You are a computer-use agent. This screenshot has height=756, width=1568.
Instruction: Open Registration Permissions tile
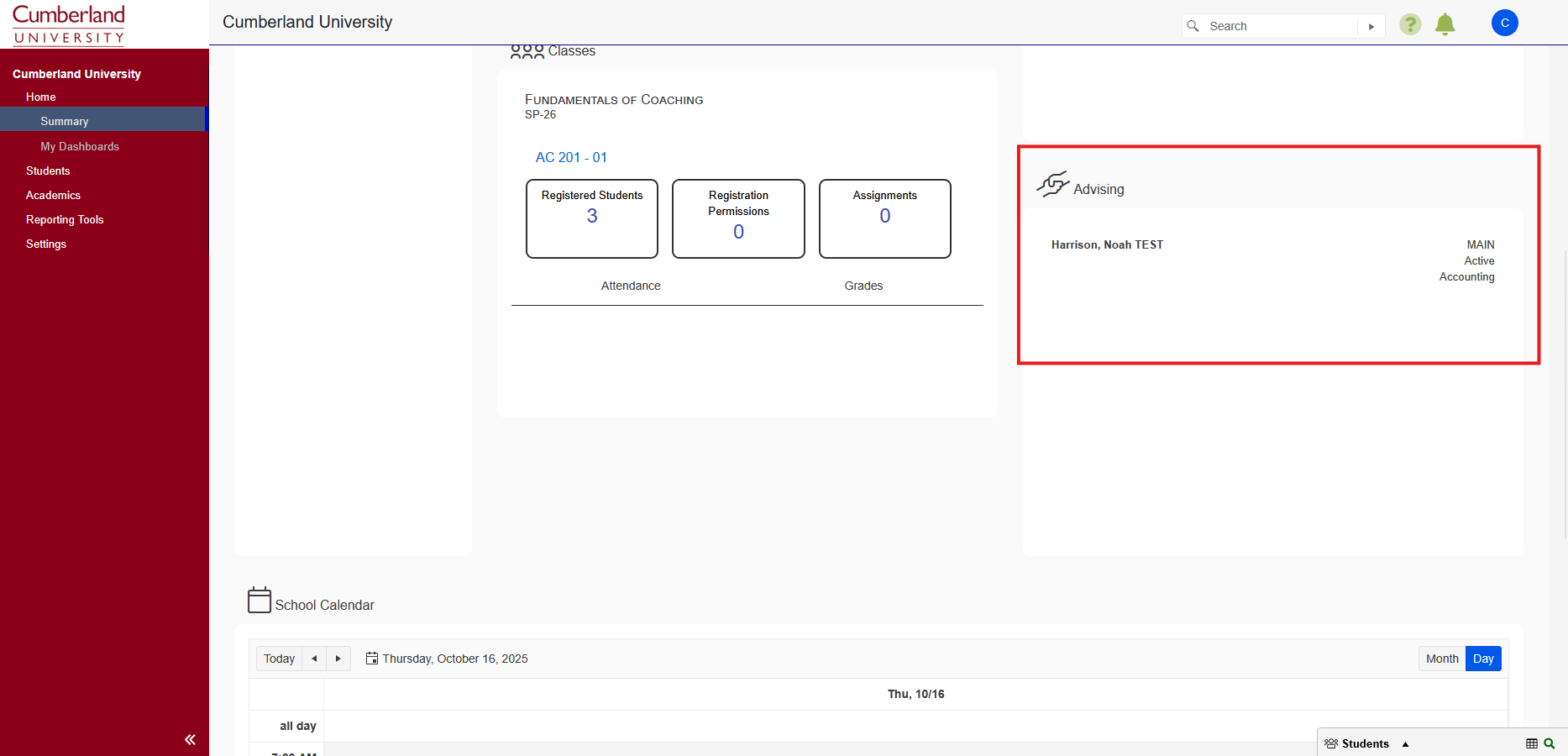pos(738,218)
